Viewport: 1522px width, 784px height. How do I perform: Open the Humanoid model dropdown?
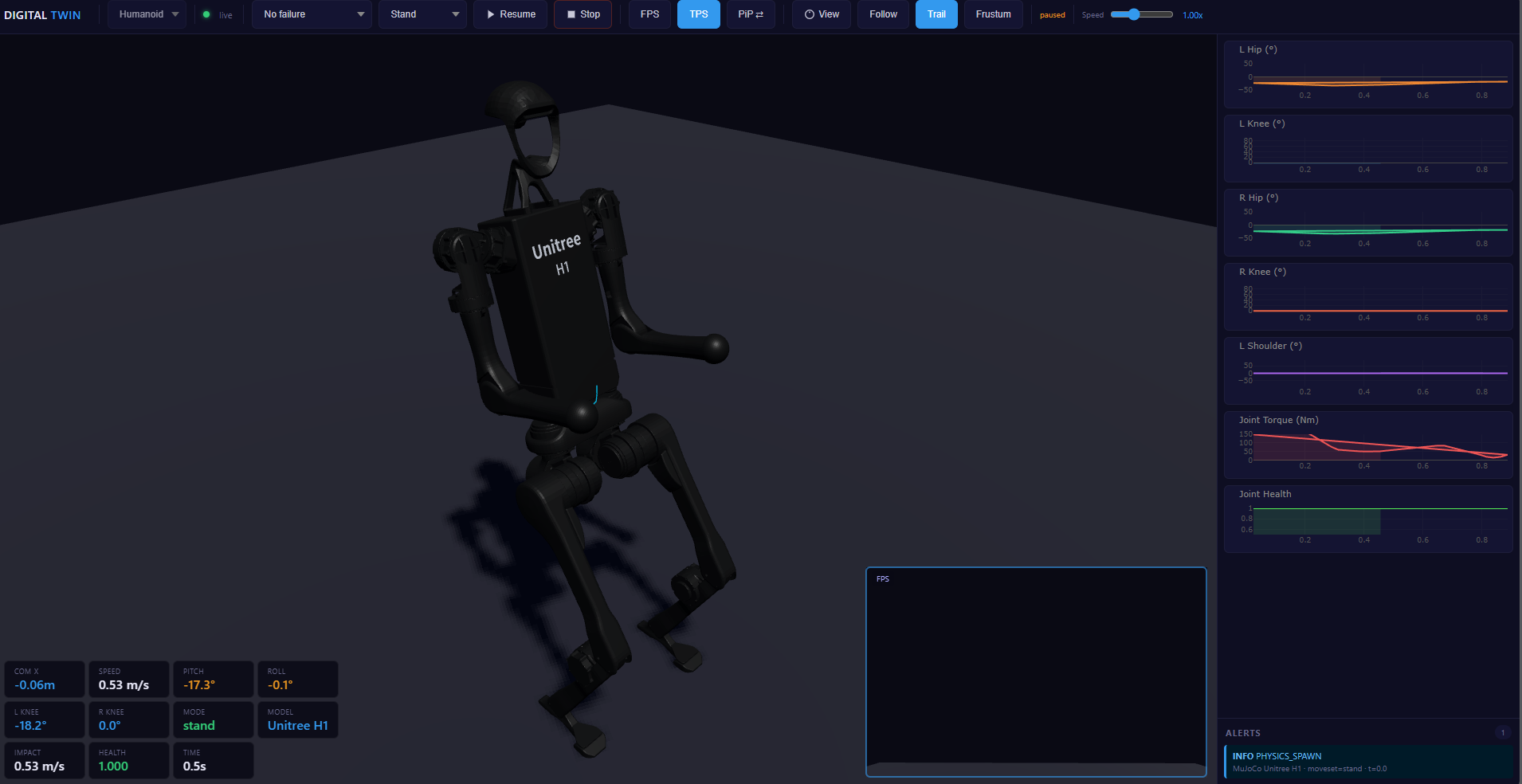(147, 14)
